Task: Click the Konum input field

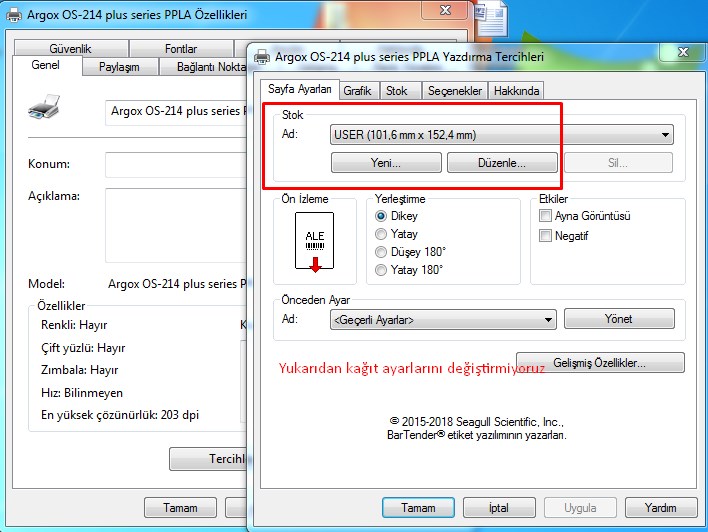Action: [x=176, y=165]
